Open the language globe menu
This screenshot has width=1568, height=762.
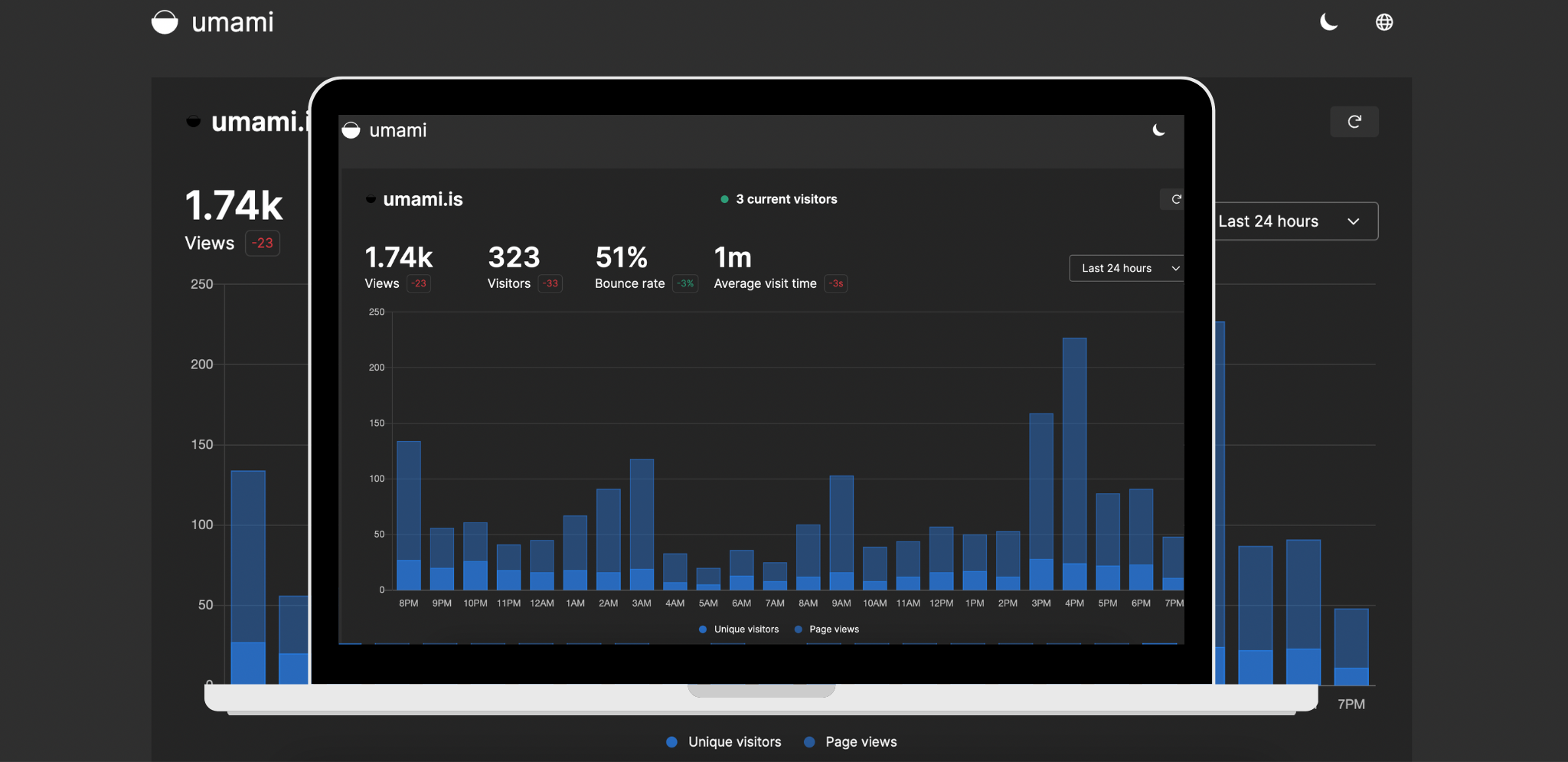pos(1384,22)
